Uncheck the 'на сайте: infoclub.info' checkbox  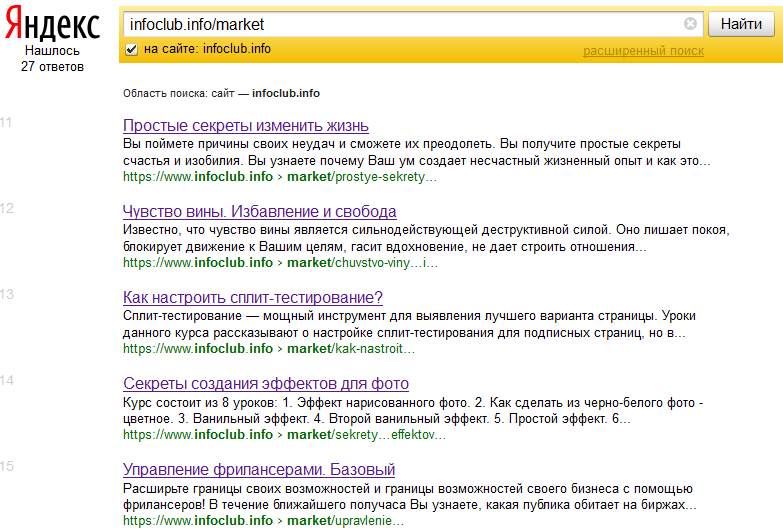(x=131, y=49)
